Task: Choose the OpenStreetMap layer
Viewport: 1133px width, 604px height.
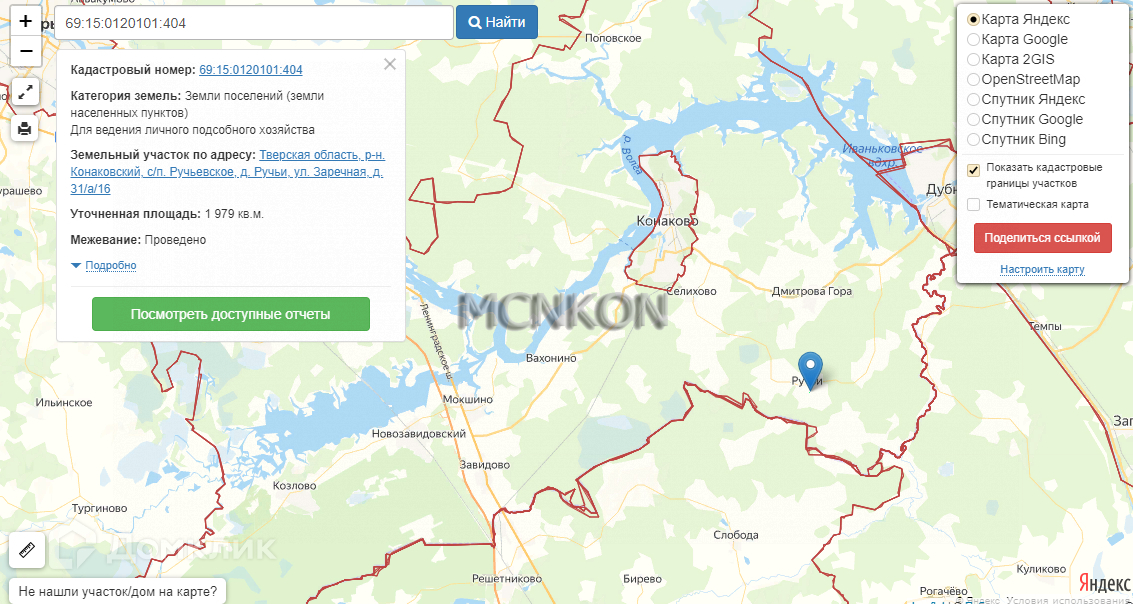Action: click(973, 79)
